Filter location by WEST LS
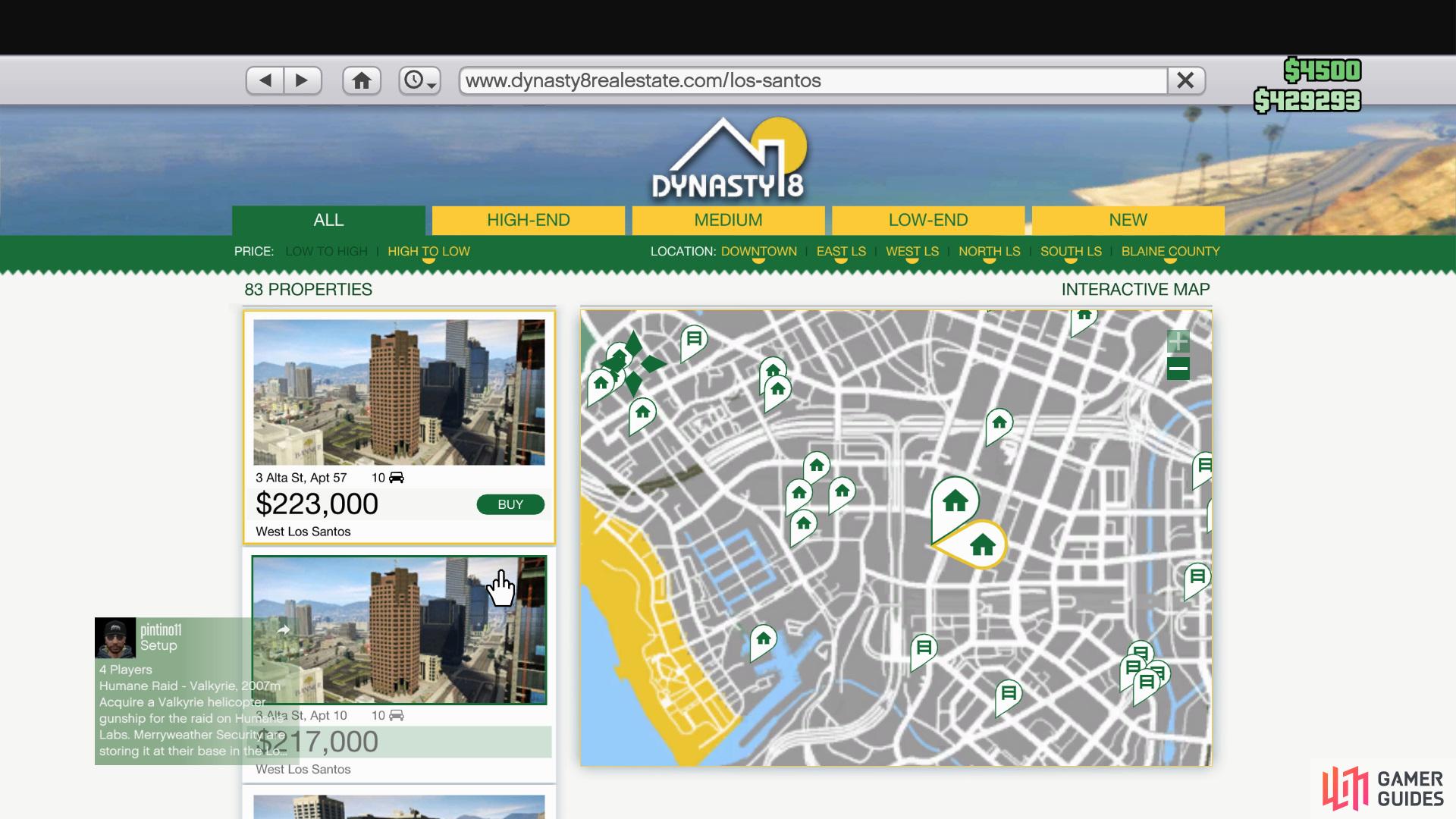The width and height of the screenshot is (1456, 819). [912, 251]
